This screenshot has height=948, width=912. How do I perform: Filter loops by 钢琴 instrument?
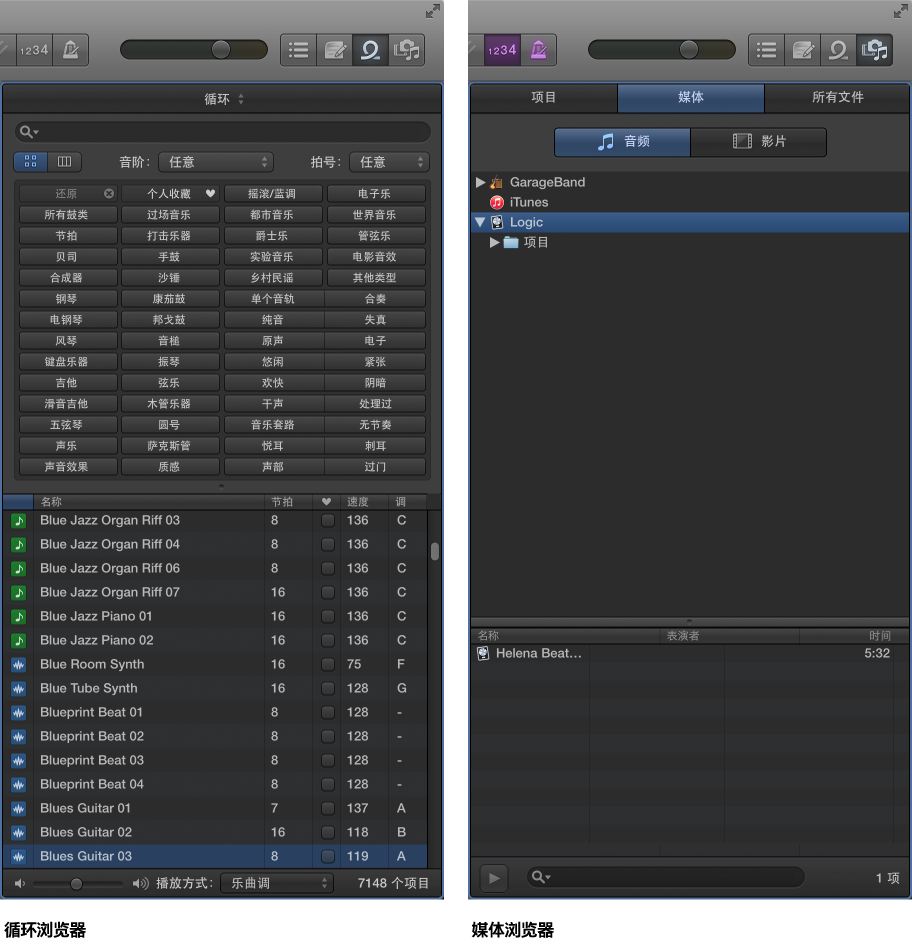68,299
